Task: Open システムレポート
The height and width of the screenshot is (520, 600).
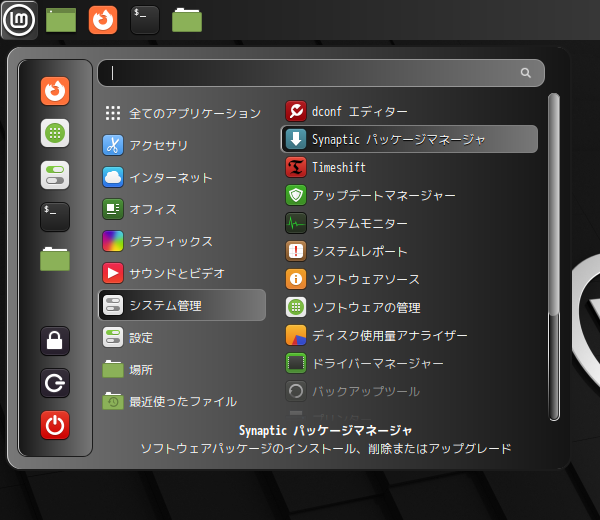Action: (409, 251)
